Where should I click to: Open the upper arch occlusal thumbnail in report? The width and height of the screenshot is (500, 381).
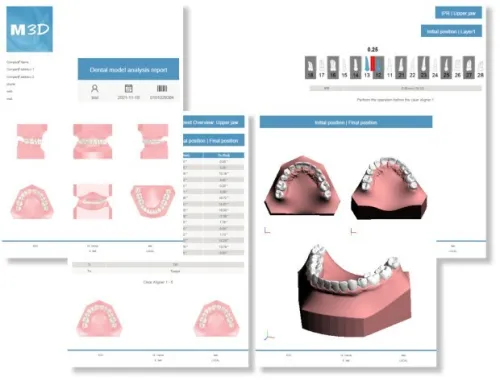(x=32, y=202)
